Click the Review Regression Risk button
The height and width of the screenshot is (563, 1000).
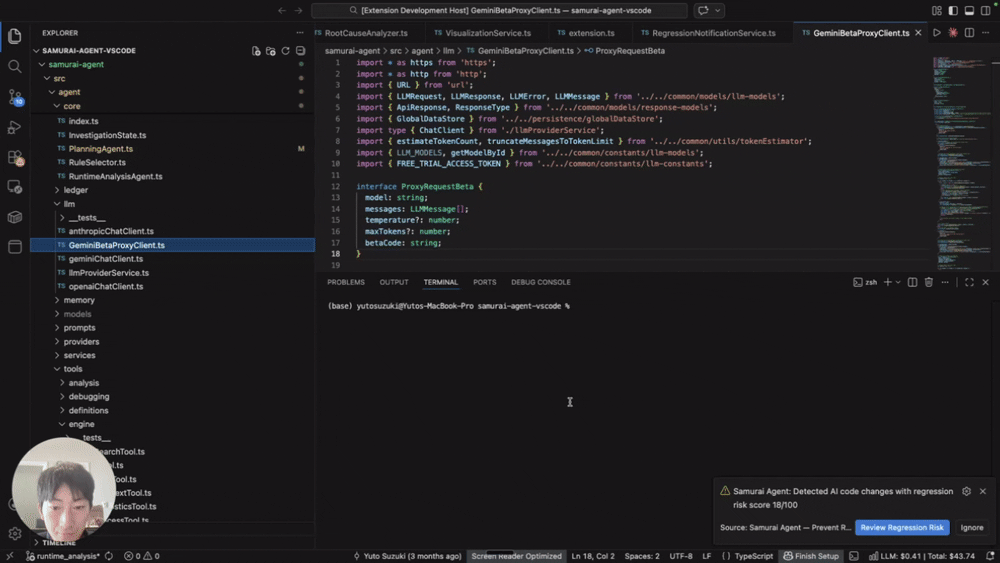[901, 528]
